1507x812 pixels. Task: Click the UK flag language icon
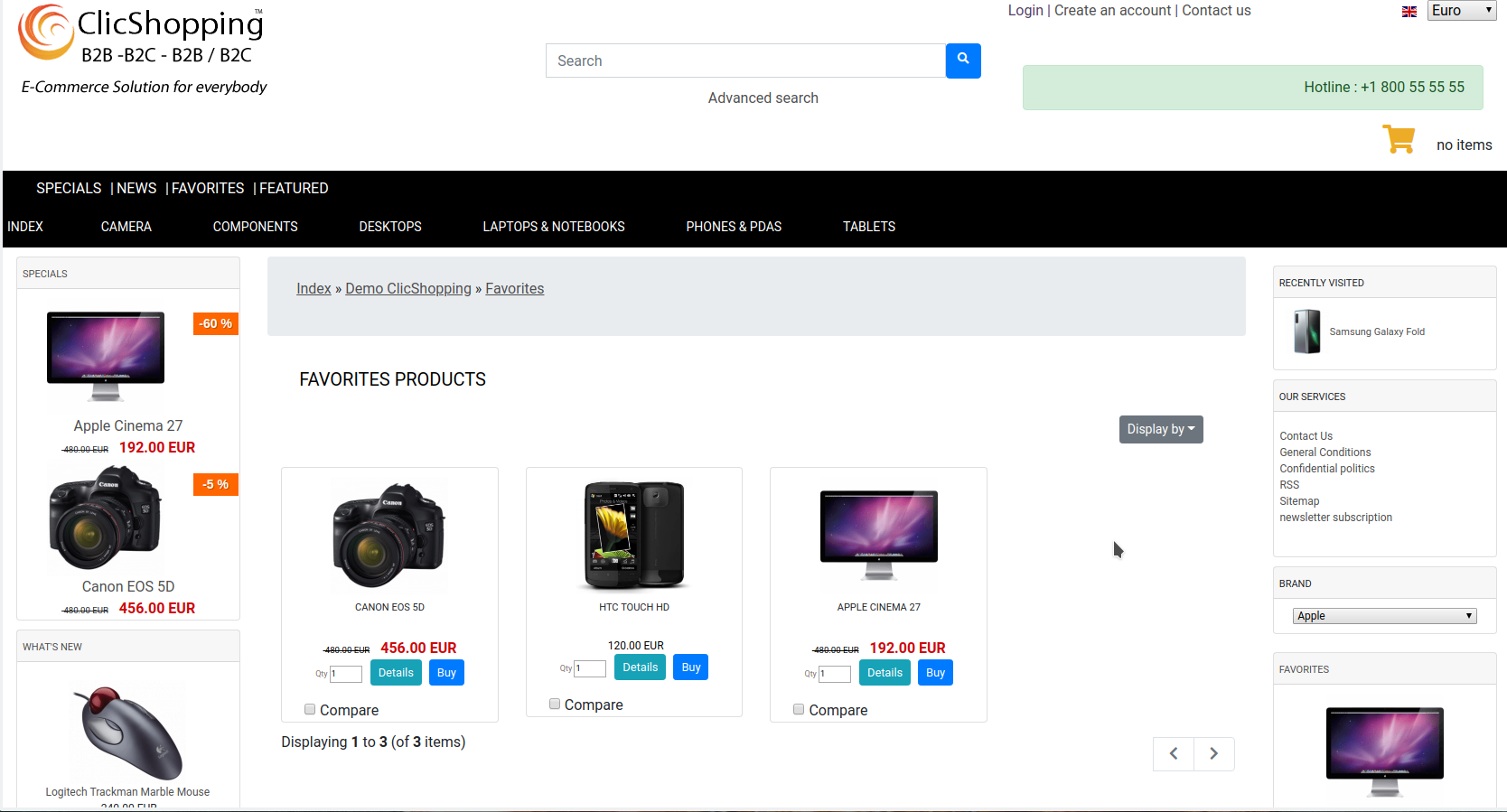click(1409, 12)
